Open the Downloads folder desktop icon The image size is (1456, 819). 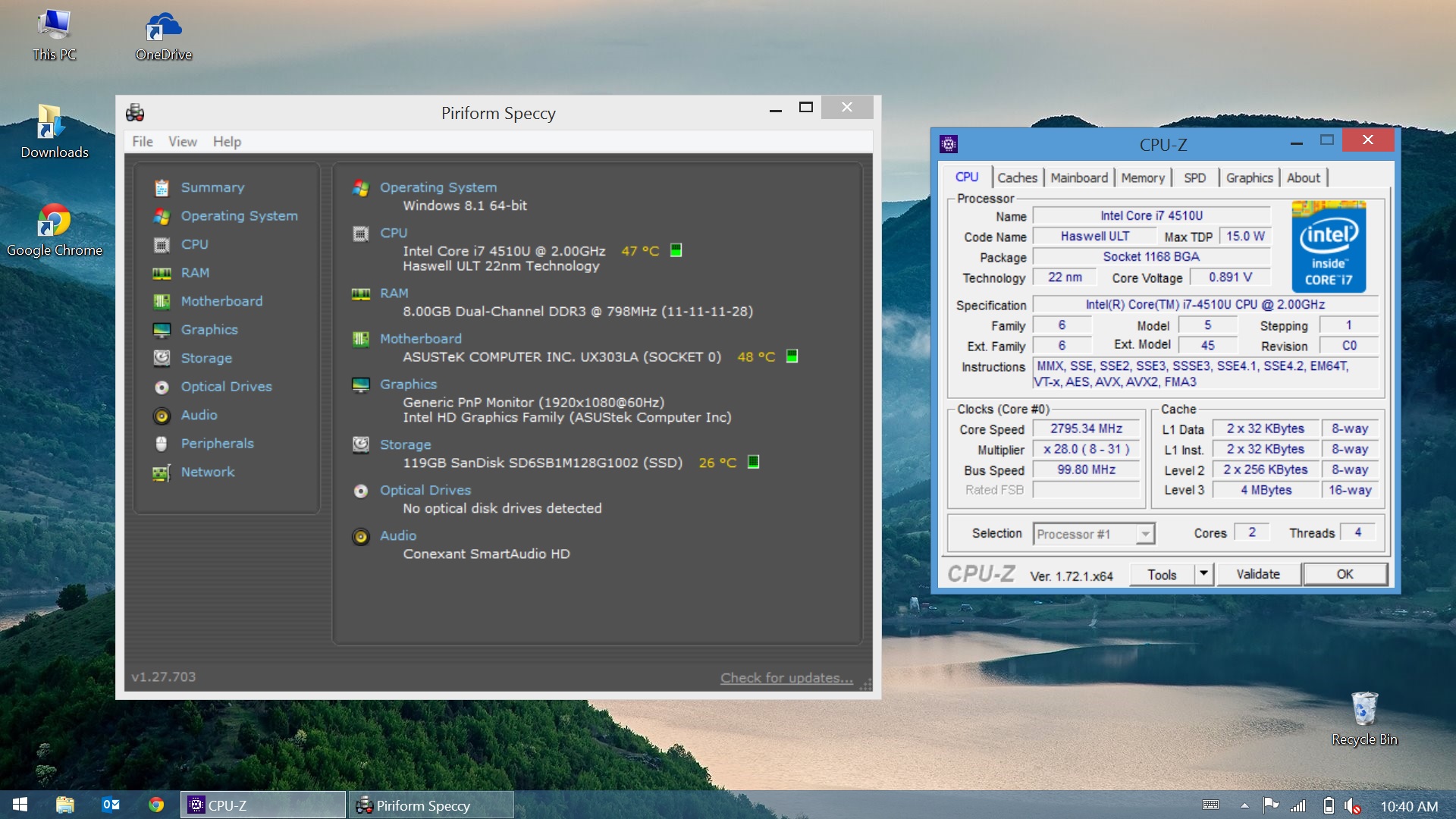pyautogui.click(x=54, y=132)
